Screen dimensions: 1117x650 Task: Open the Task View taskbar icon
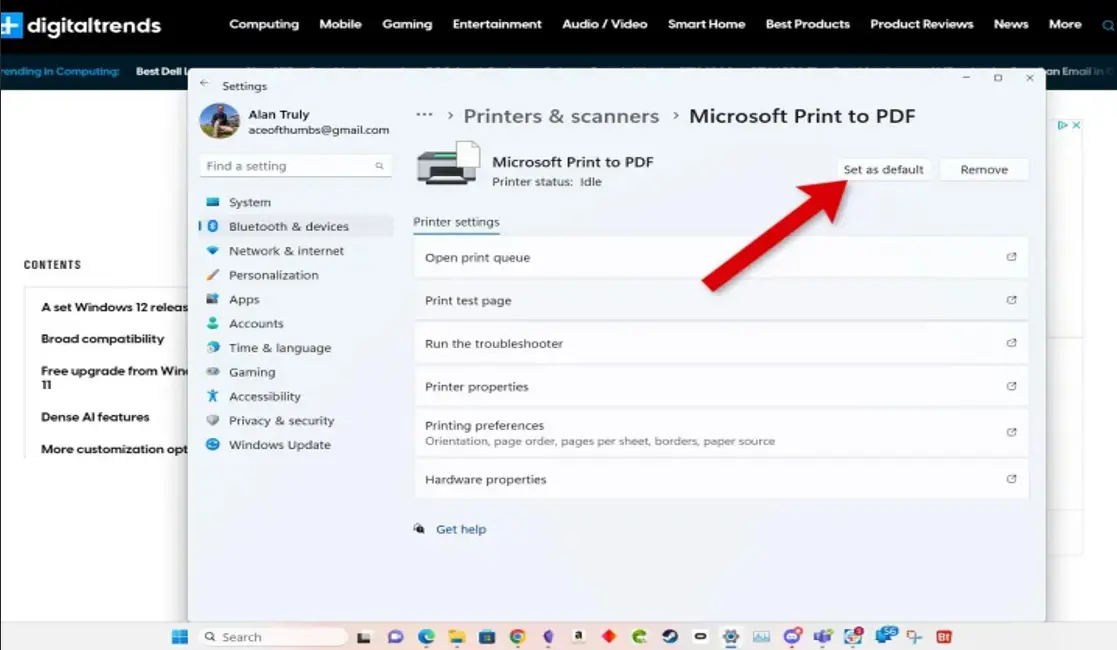tap(363, 637)
